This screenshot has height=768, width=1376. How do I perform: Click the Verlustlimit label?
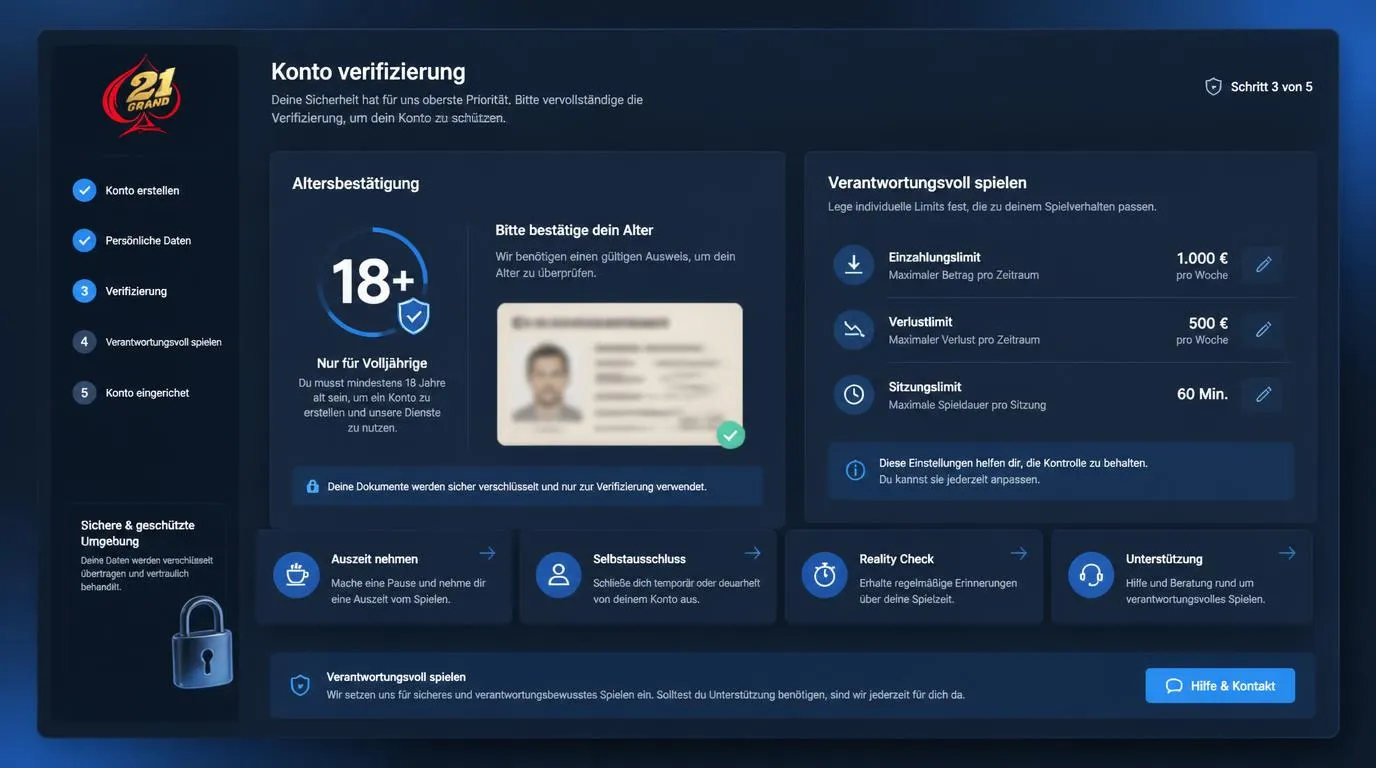[920, 322]
